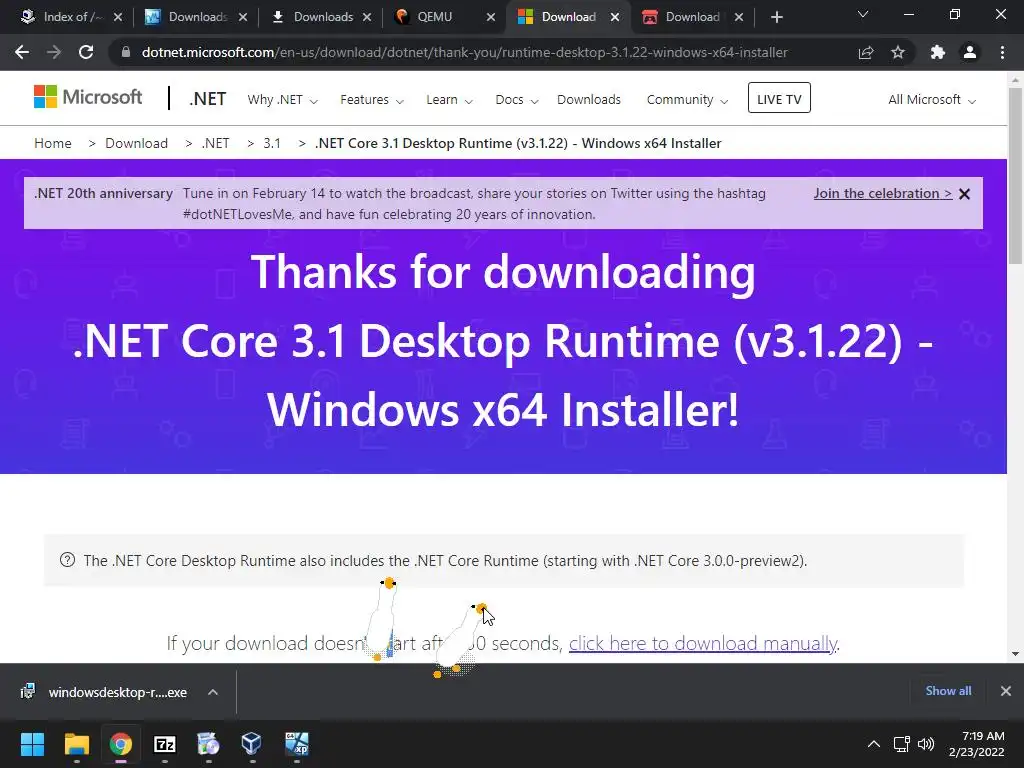Expand the Community menu

click(687, 100)
